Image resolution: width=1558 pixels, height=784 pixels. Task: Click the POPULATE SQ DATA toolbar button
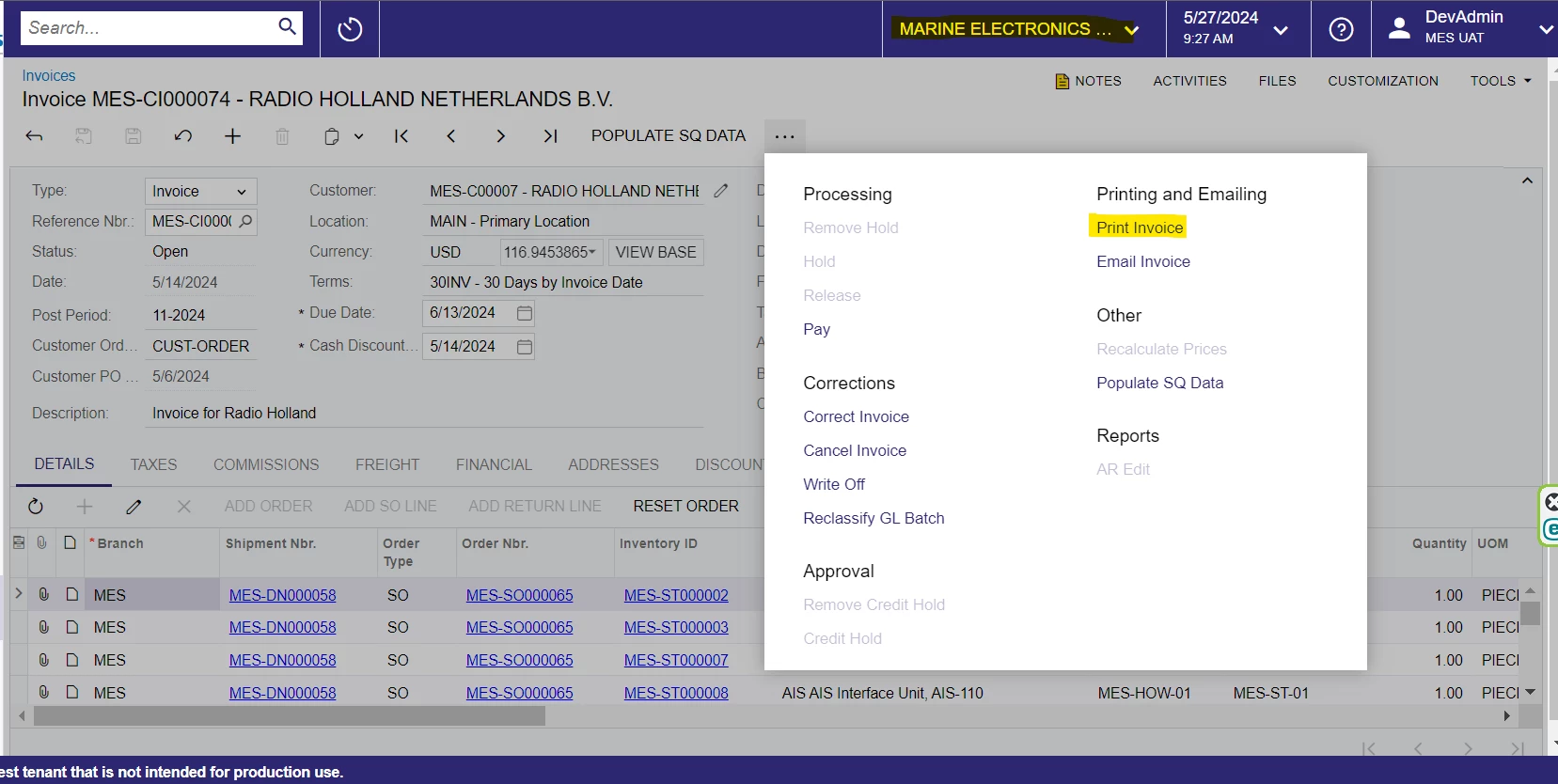[x=669, y=135]
